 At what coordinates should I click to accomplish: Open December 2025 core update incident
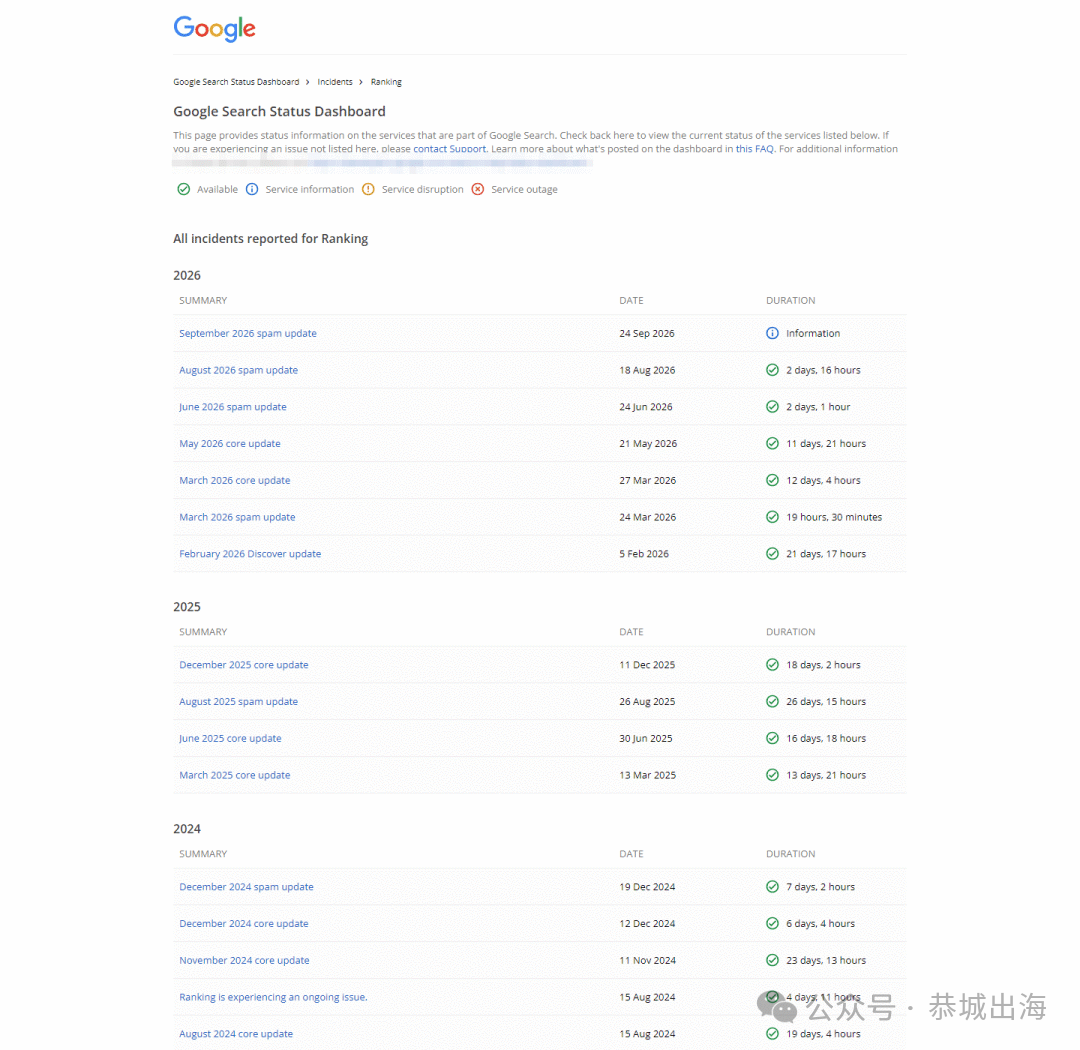(x=244, y=665)
